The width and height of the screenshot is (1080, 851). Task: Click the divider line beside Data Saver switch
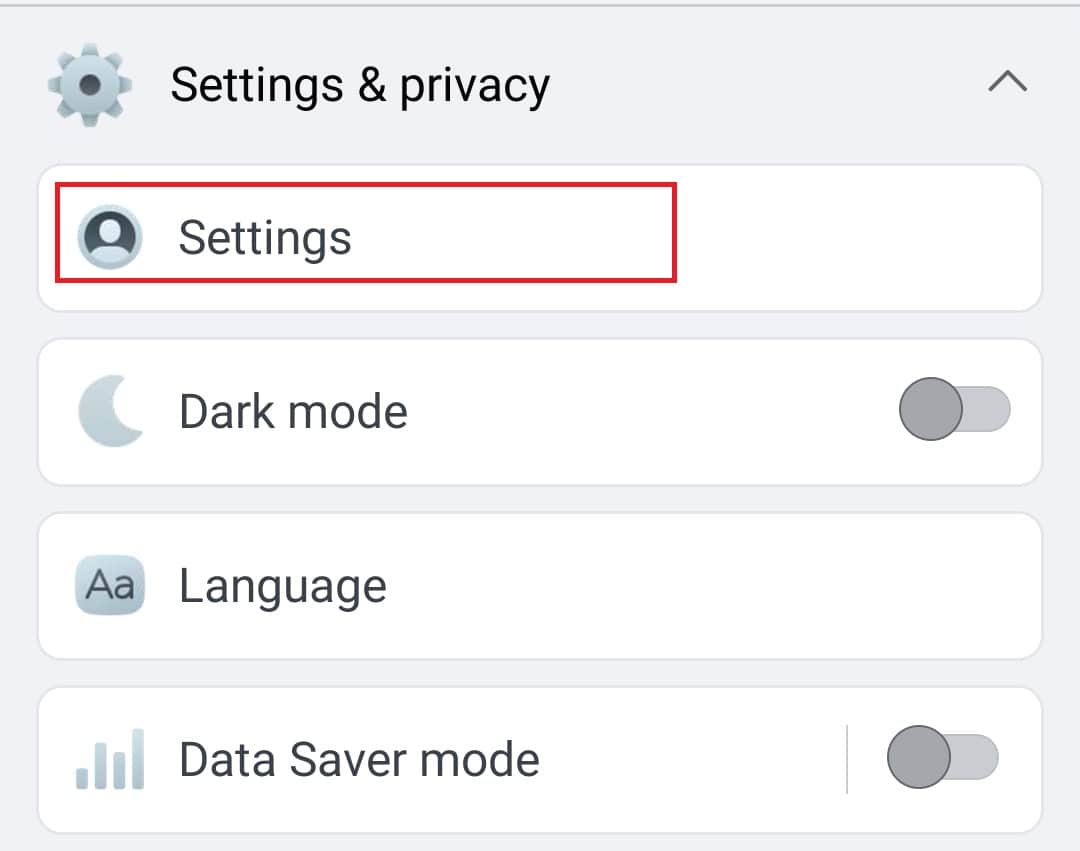coord(847,759)
